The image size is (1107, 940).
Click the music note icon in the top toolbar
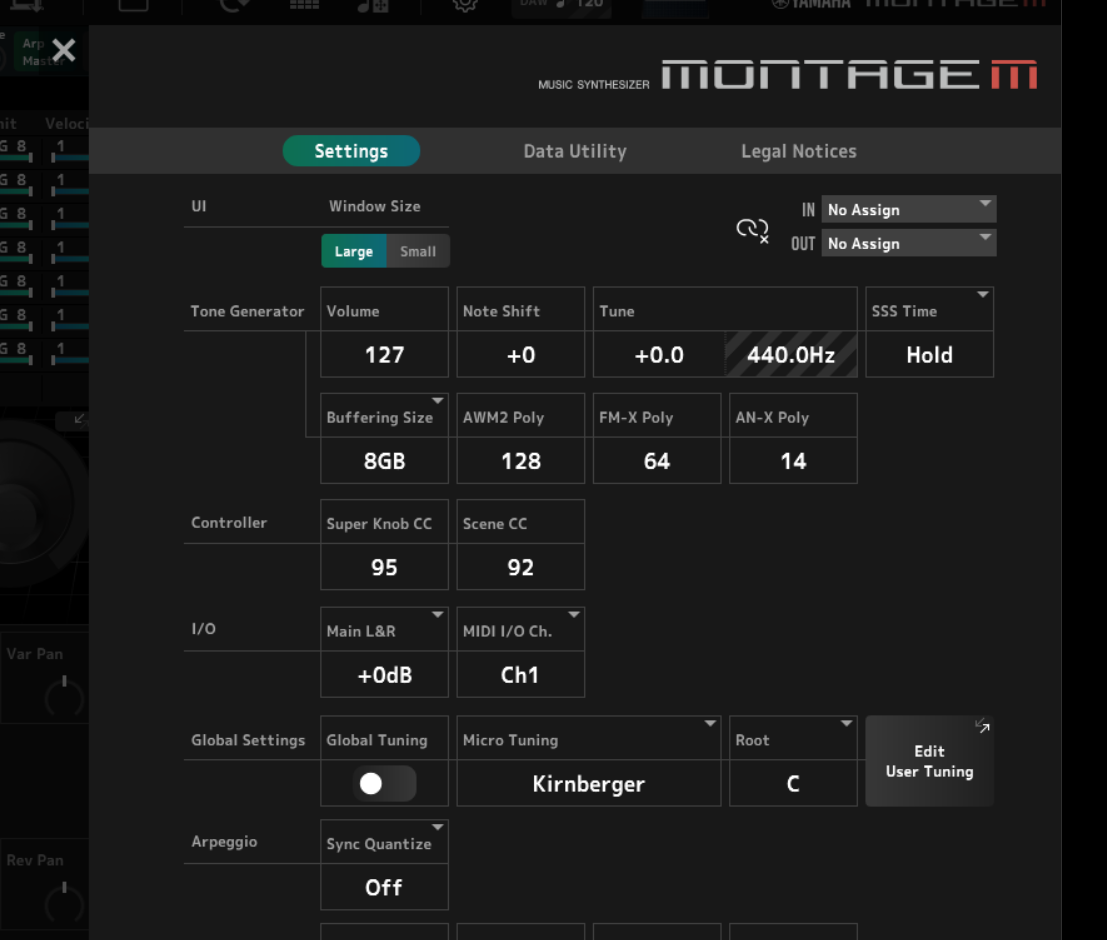click(x=372, y=5)
